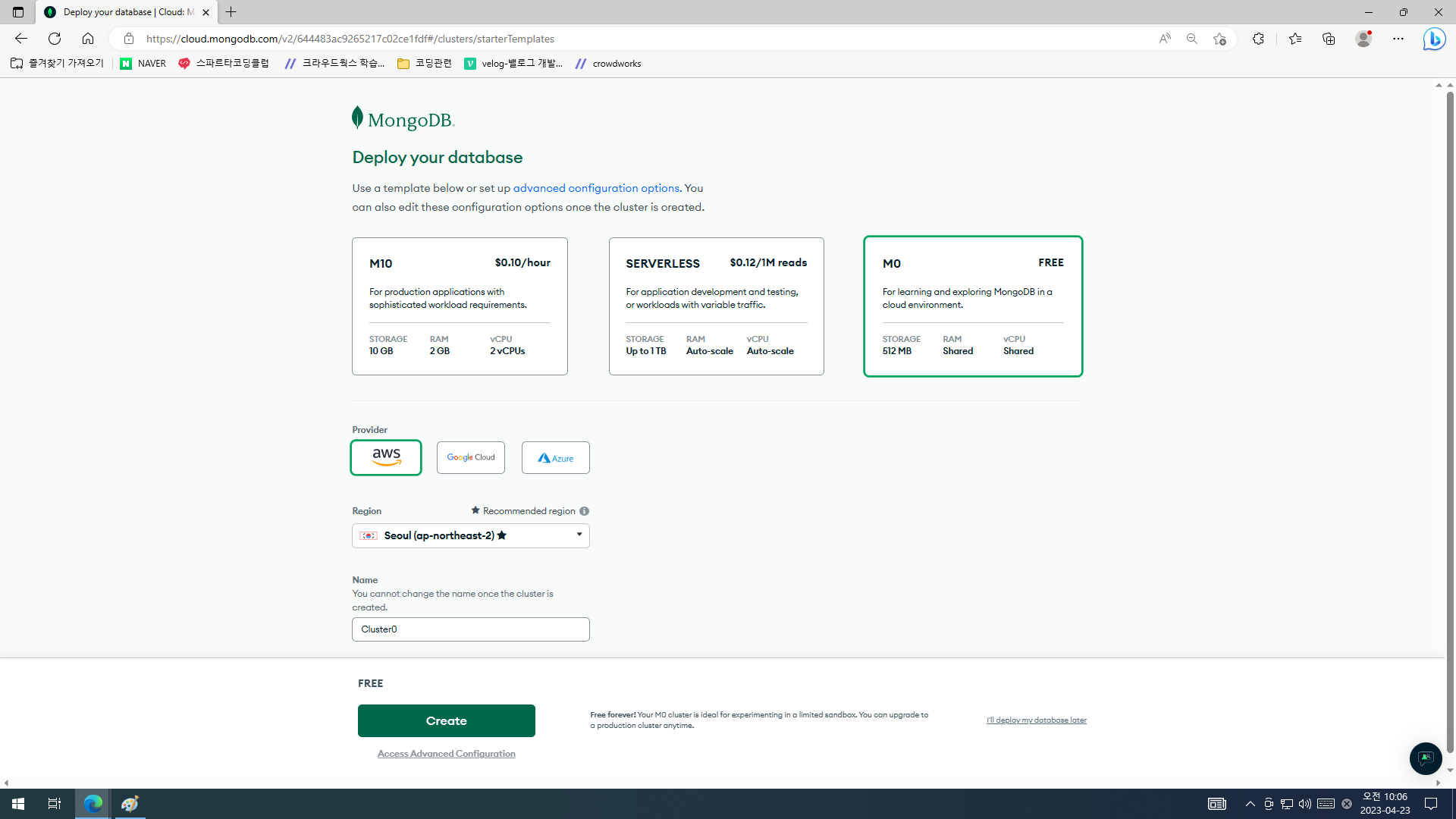The height and width of the screenshot is (819, 1456).
Task: Go back to previous page
Action: 21,39
